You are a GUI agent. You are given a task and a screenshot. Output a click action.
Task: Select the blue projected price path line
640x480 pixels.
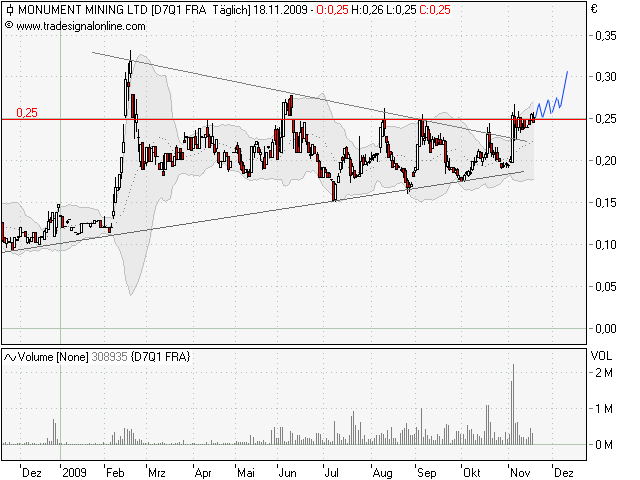(551, 95)
